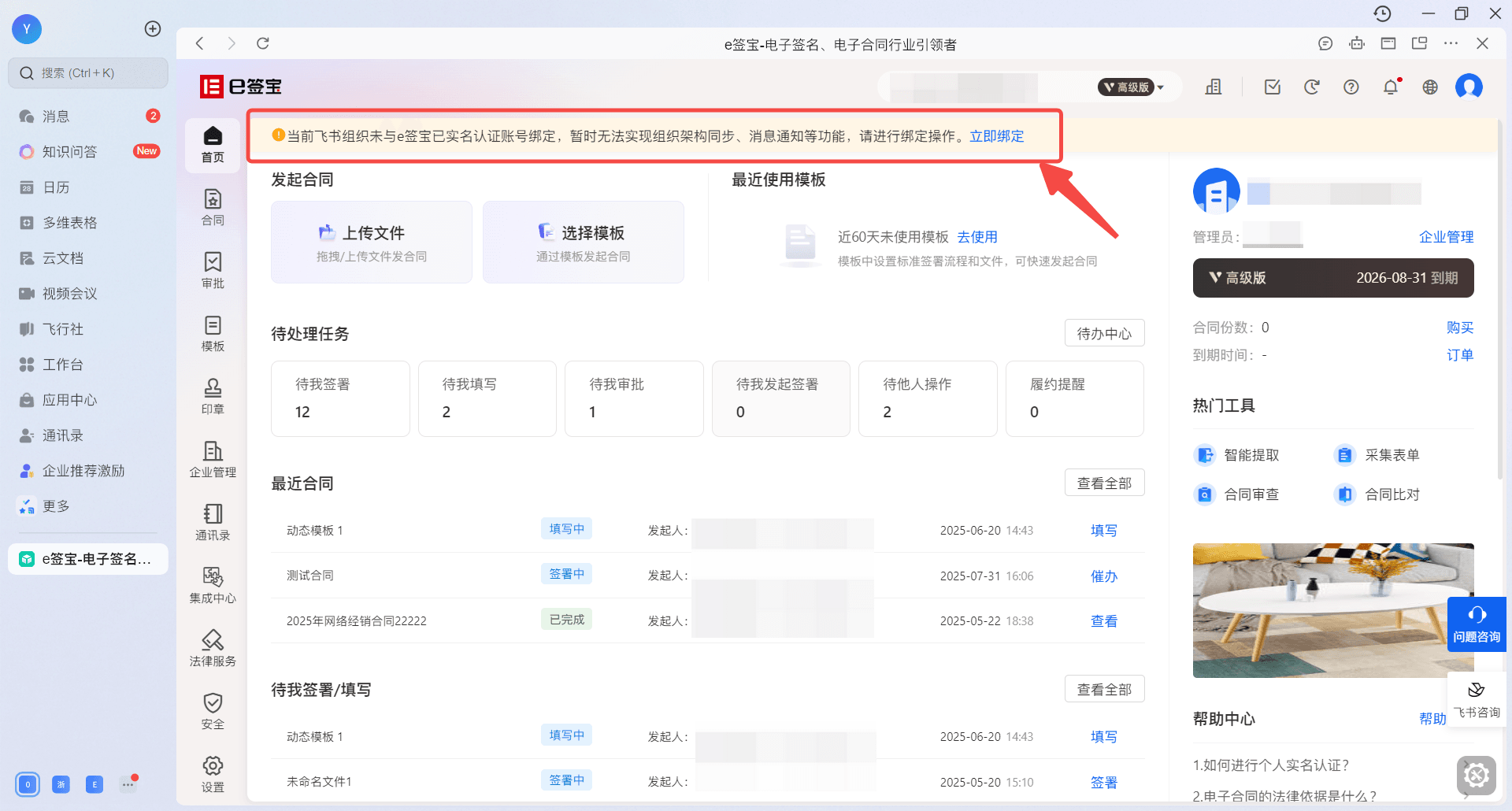1512x811 pixels.
Task: Open 日历 in Feishu sidebar
Action: point(88,187)
